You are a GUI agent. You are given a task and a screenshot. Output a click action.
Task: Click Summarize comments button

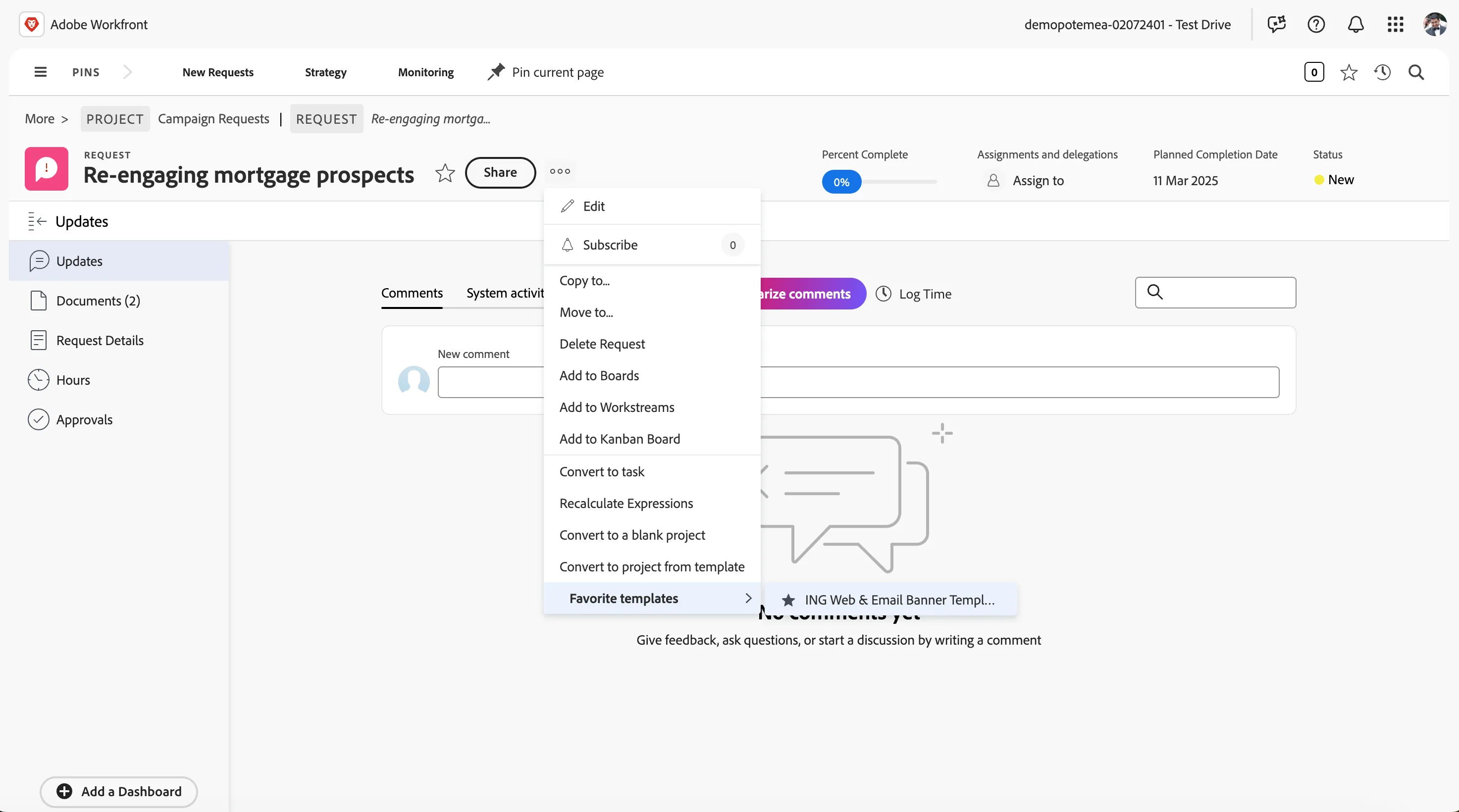point(813,293)
